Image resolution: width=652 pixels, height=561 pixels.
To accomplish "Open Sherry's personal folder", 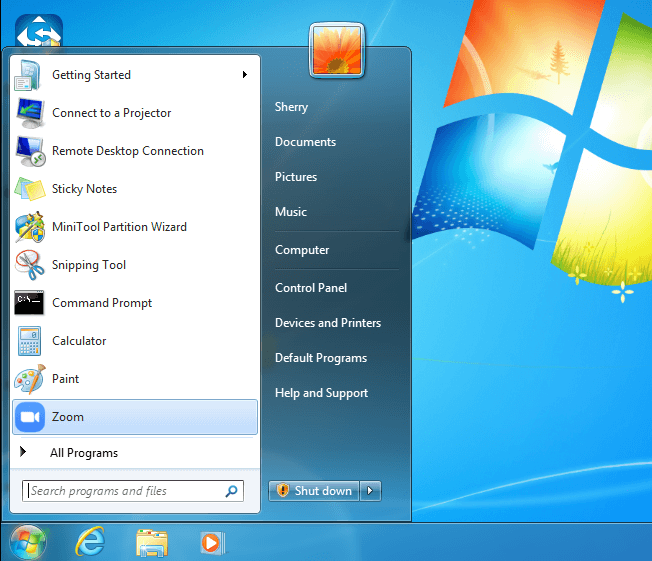I will click(x=291, y=107).
